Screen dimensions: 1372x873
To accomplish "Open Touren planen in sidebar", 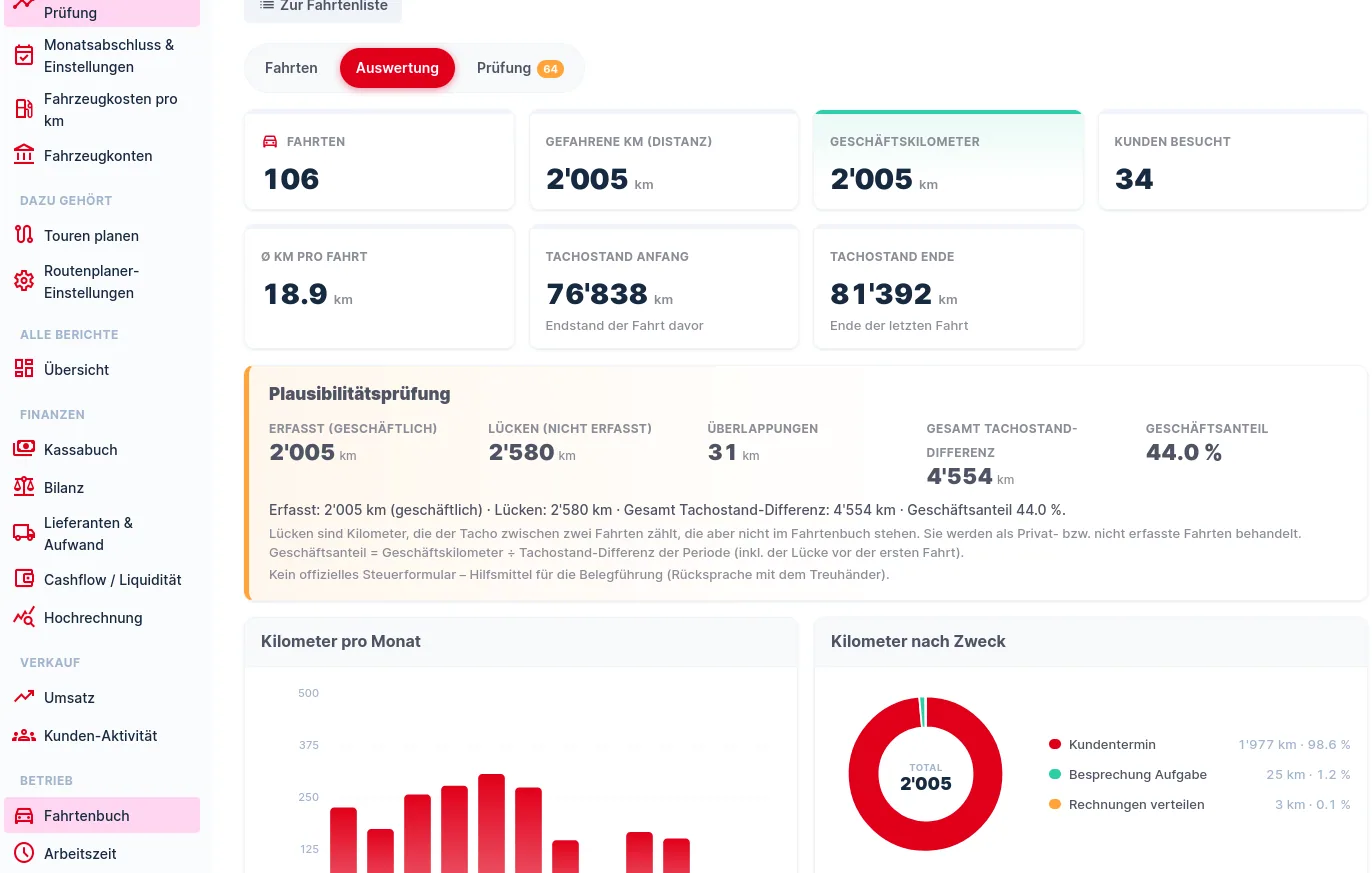I will click(102, 235).
